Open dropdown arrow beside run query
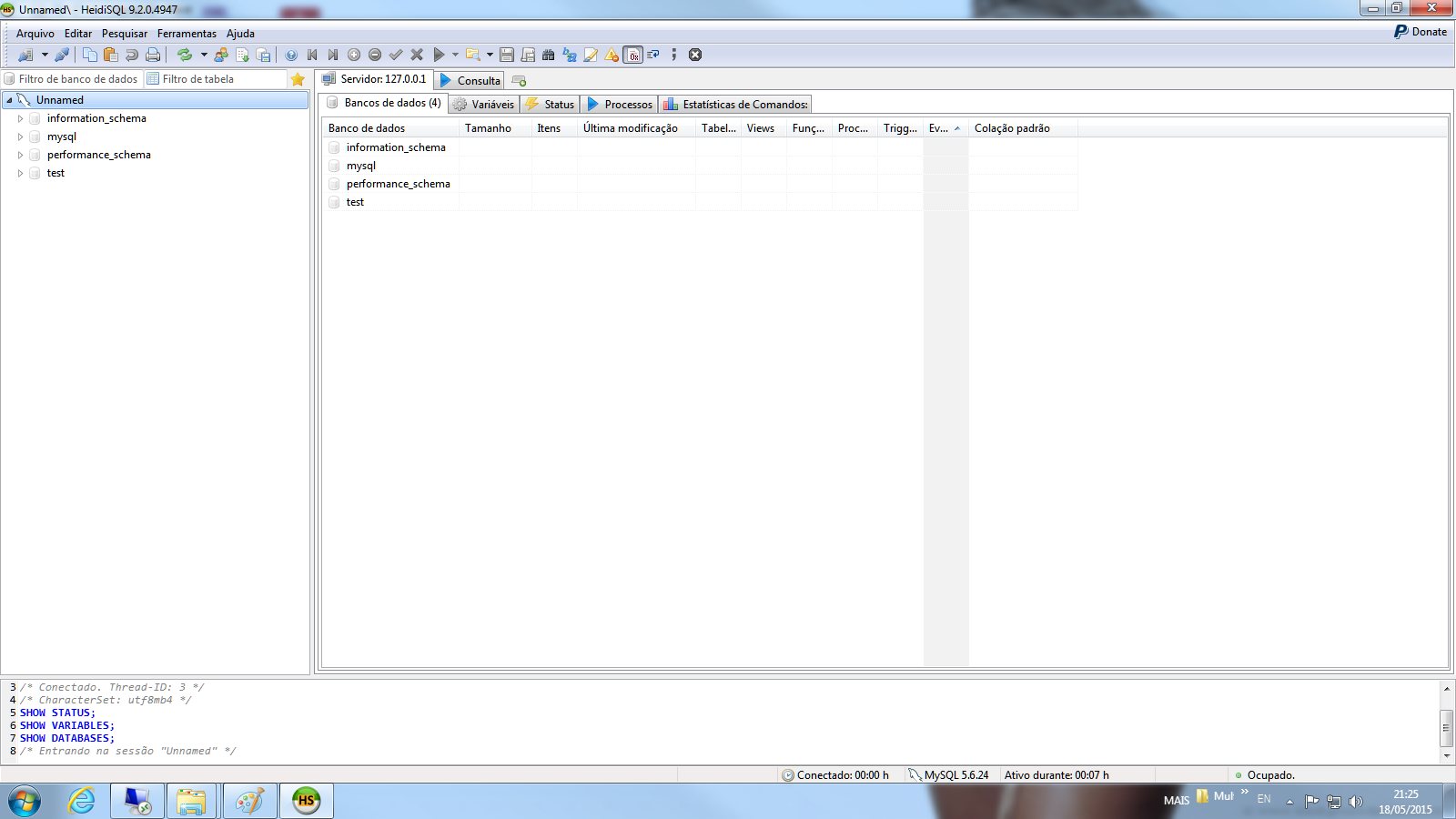The height and width of the screenshot is (819, 1456). (x=455, y=55)
